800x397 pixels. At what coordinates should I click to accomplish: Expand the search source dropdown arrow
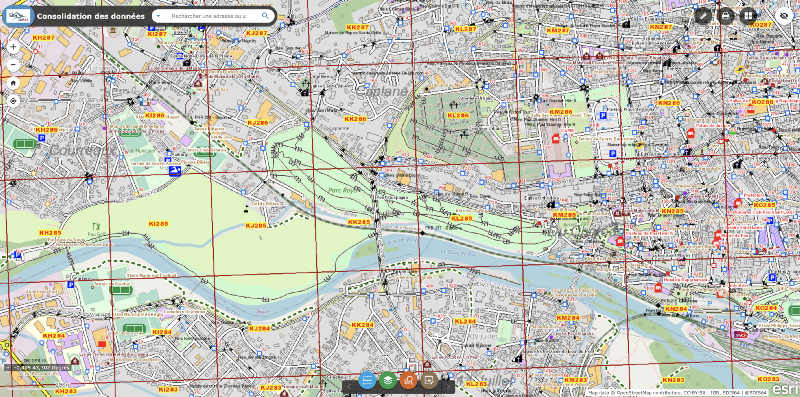pos(158,16)
